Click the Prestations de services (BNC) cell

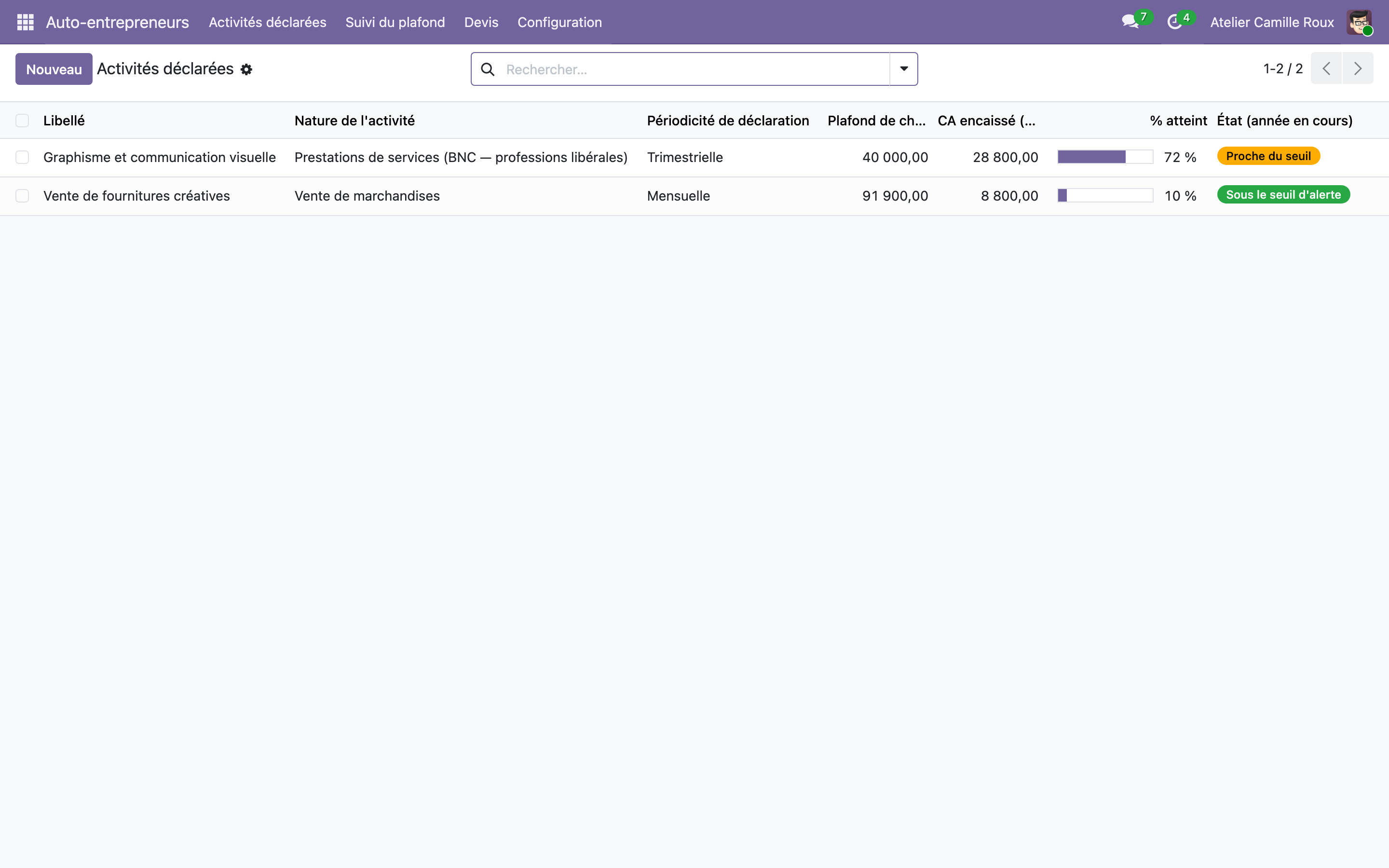(461, 157)
